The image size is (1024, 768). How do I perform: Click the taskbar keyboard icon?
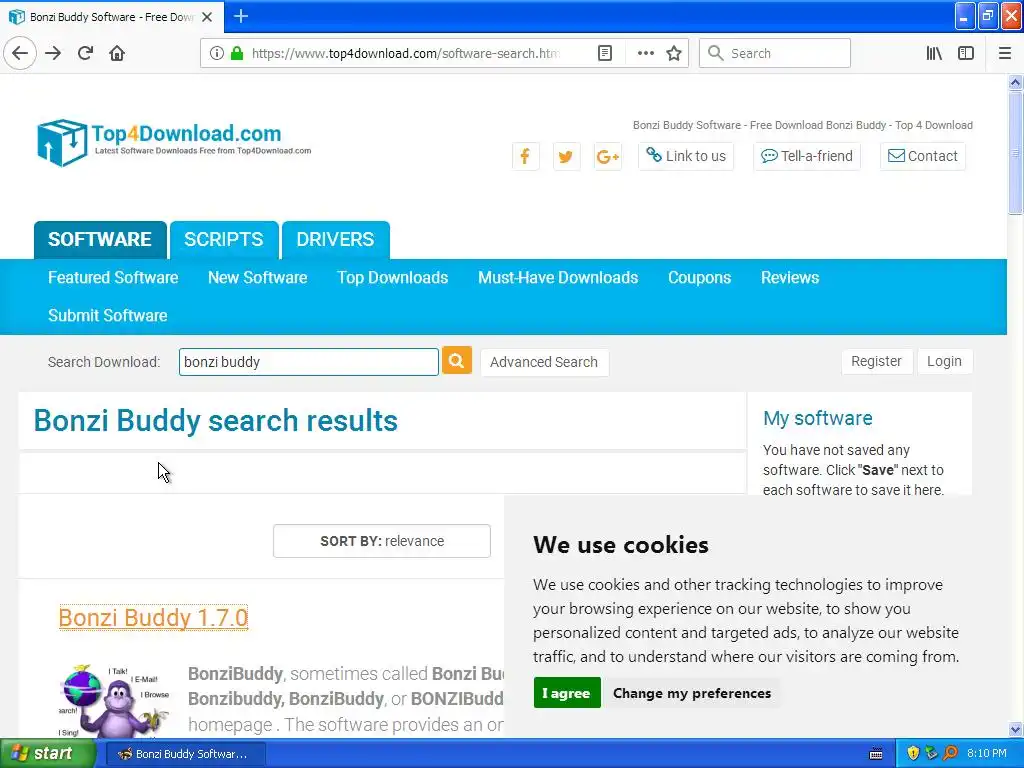point(876,754)
